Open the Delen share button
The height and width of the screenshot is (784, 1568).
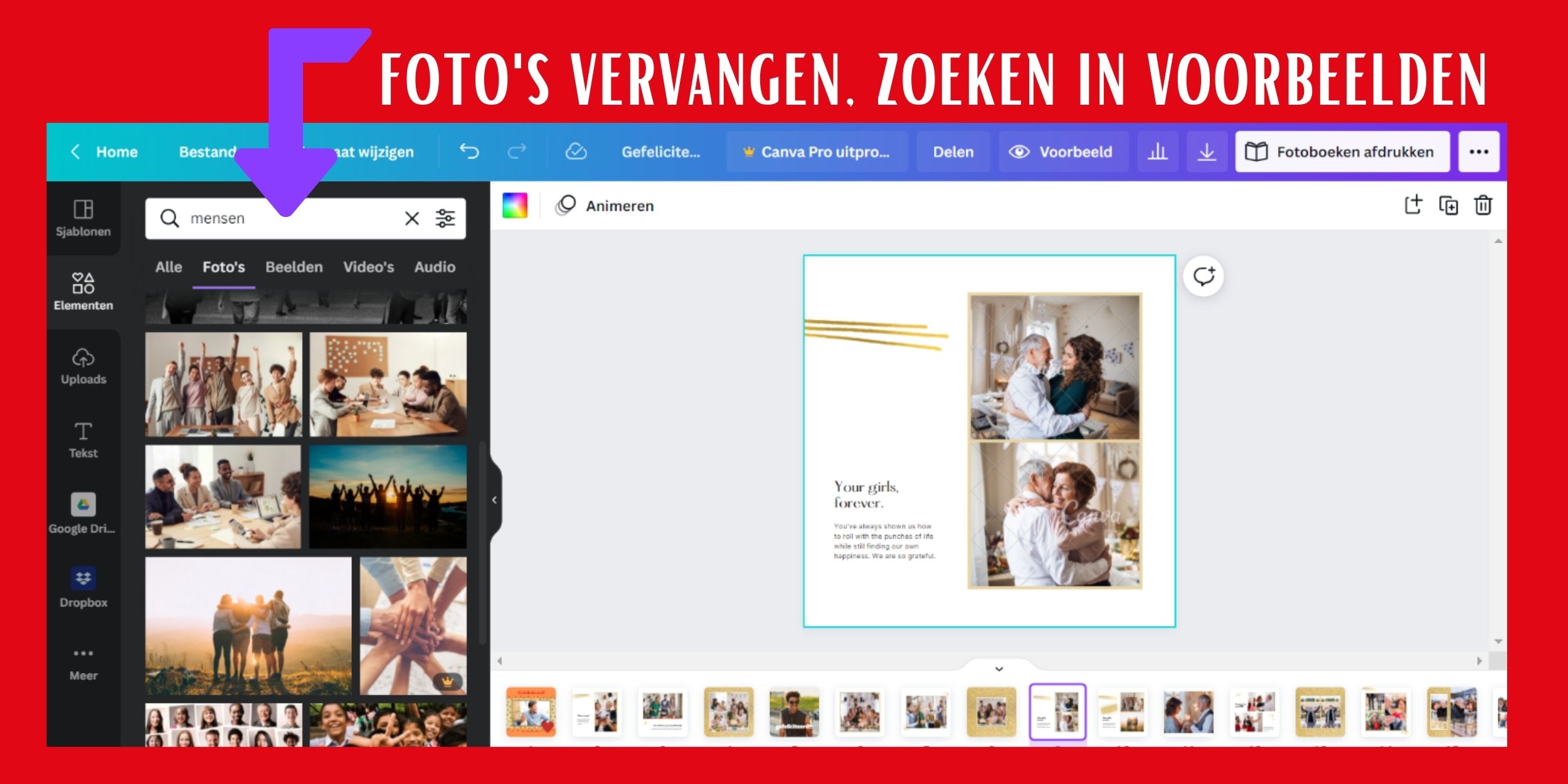pyautogui.click(x=953, y=152)
